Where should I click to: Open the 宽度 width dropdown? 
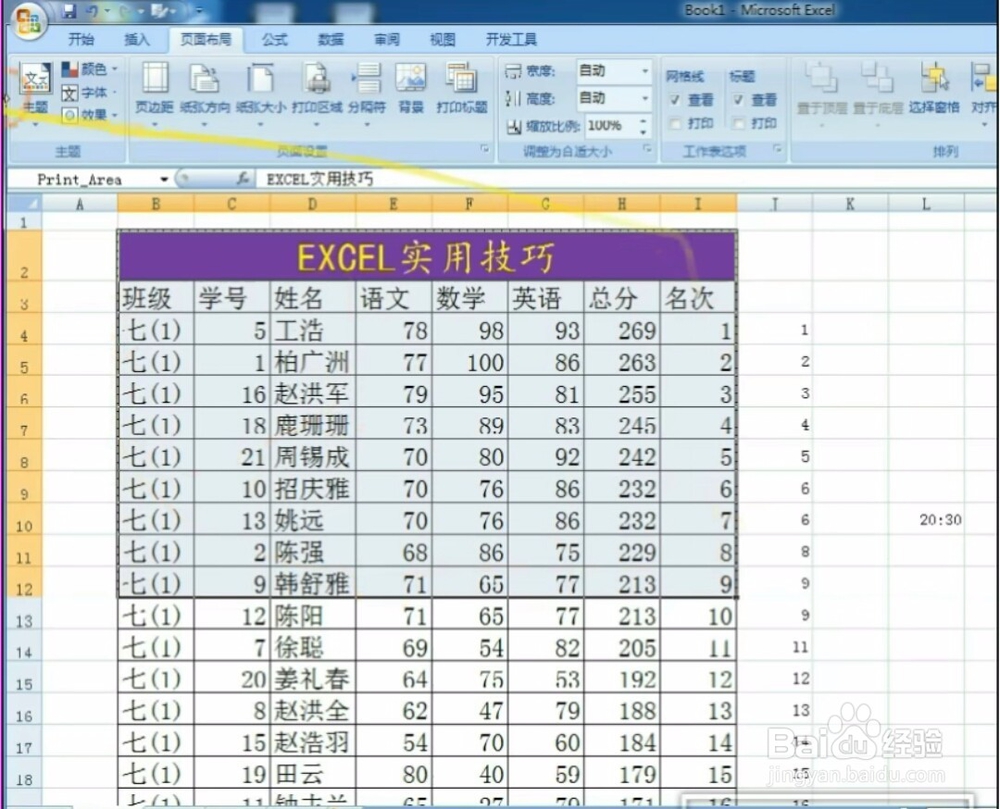[x=645, y=71]
